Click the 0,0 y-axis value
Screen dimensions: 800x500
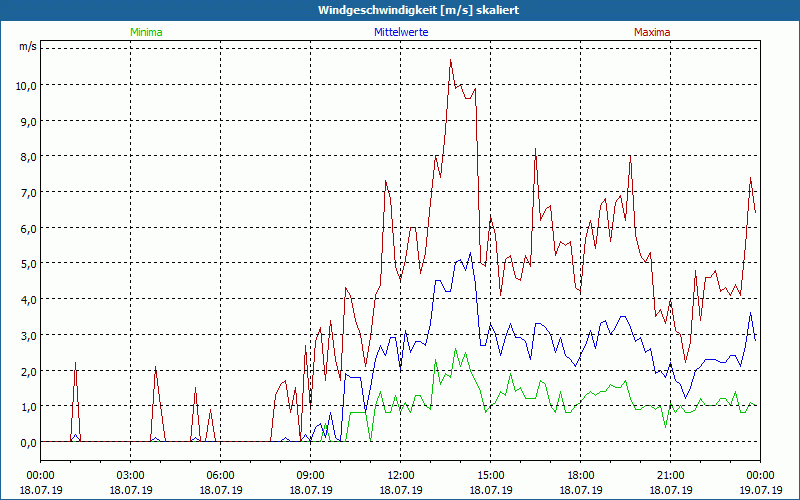pyautogui.click(x=29, y=443)
